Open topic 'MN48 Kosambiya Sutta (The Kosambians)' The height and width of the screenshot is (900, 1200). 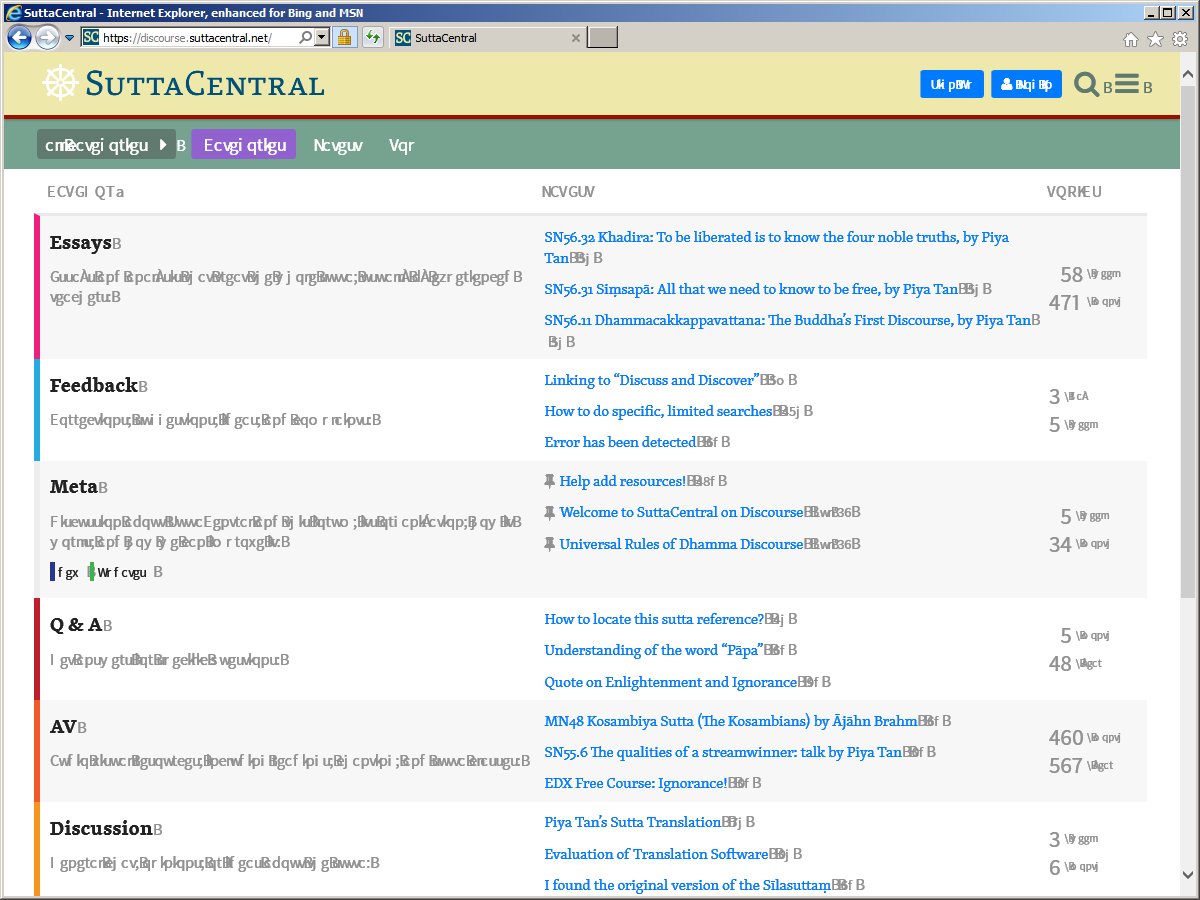click(x=731, y=721)
